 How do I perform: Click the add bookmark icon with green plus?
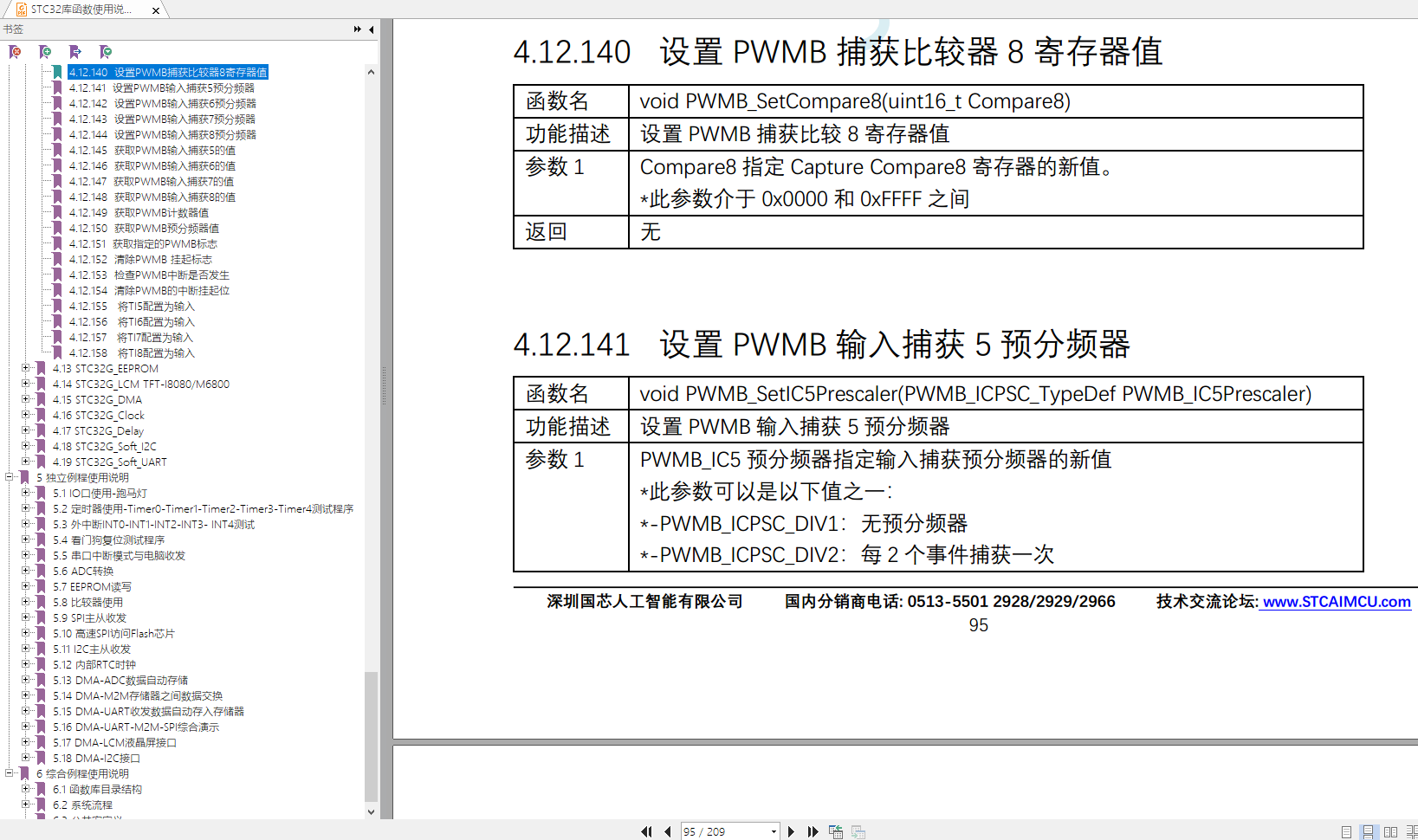click(x=45, y=52)
